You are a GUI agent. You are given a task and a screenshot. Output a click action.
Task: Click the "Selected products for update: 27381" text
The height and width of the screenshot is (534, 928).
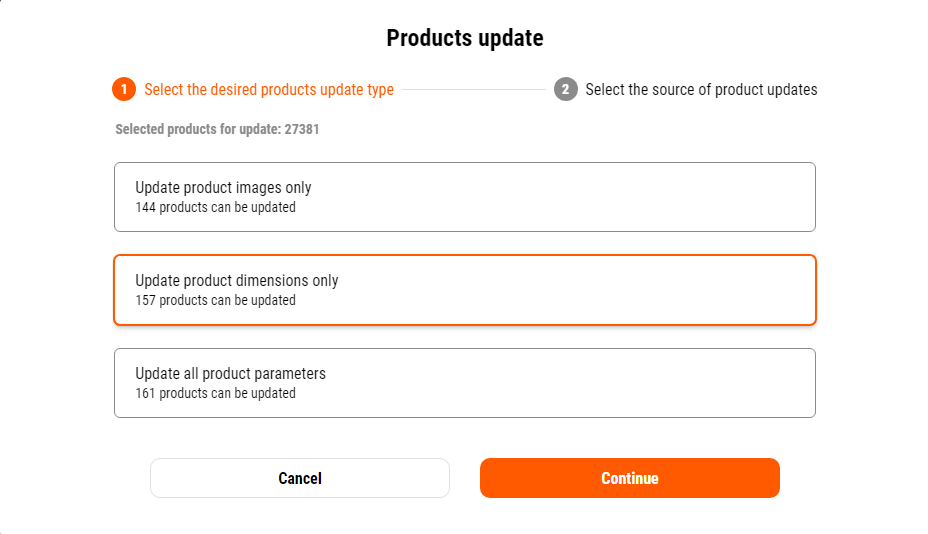tap(217, 129)
